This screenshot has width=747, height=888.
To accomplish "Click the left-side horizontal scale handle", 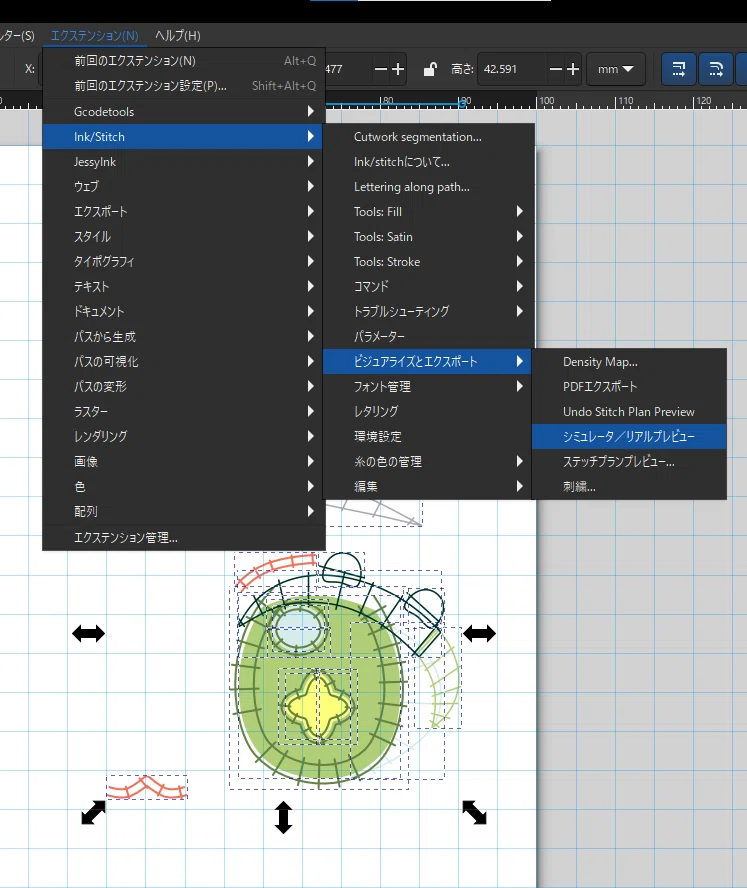I will (88, 633).
